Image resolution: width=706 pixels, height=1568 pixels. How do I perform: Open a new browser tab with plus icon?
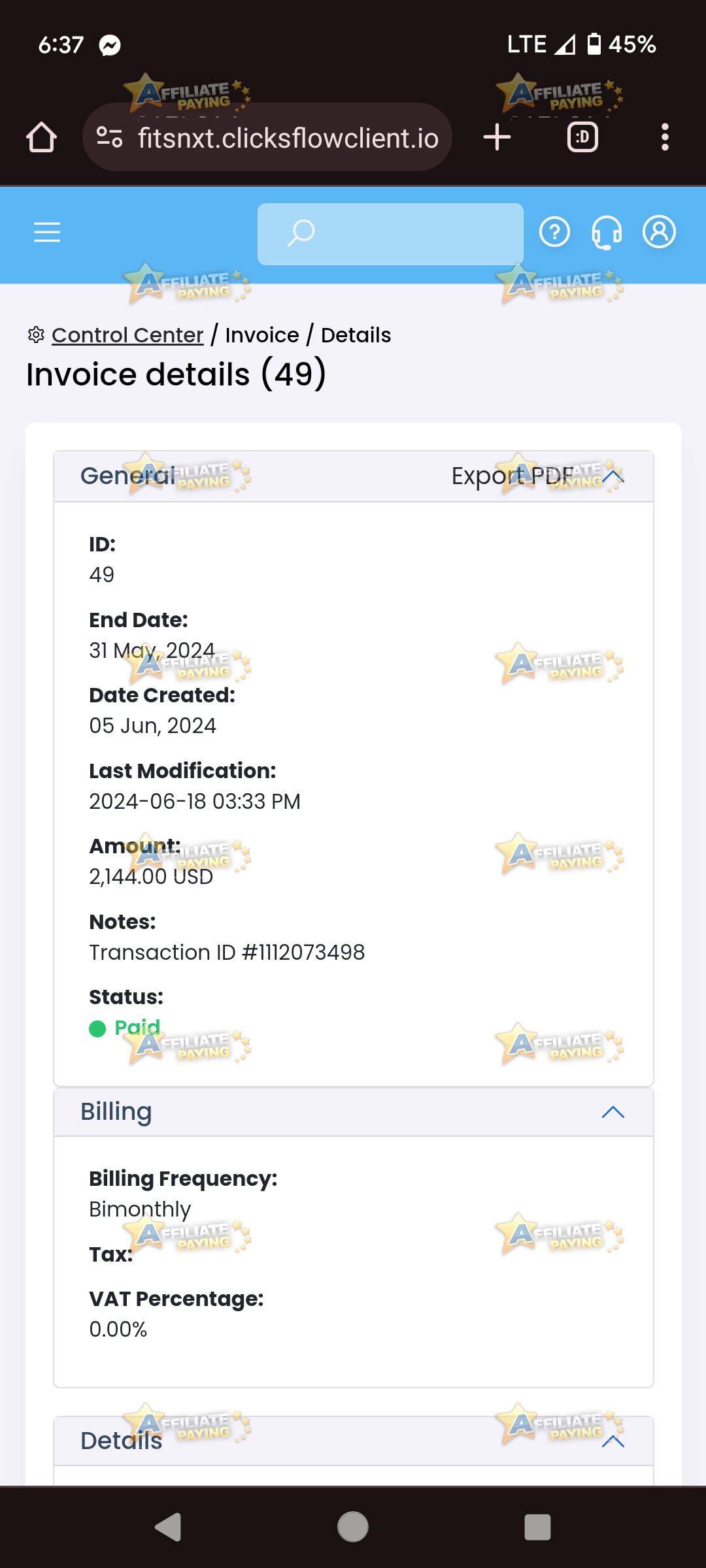pos(497,137)
